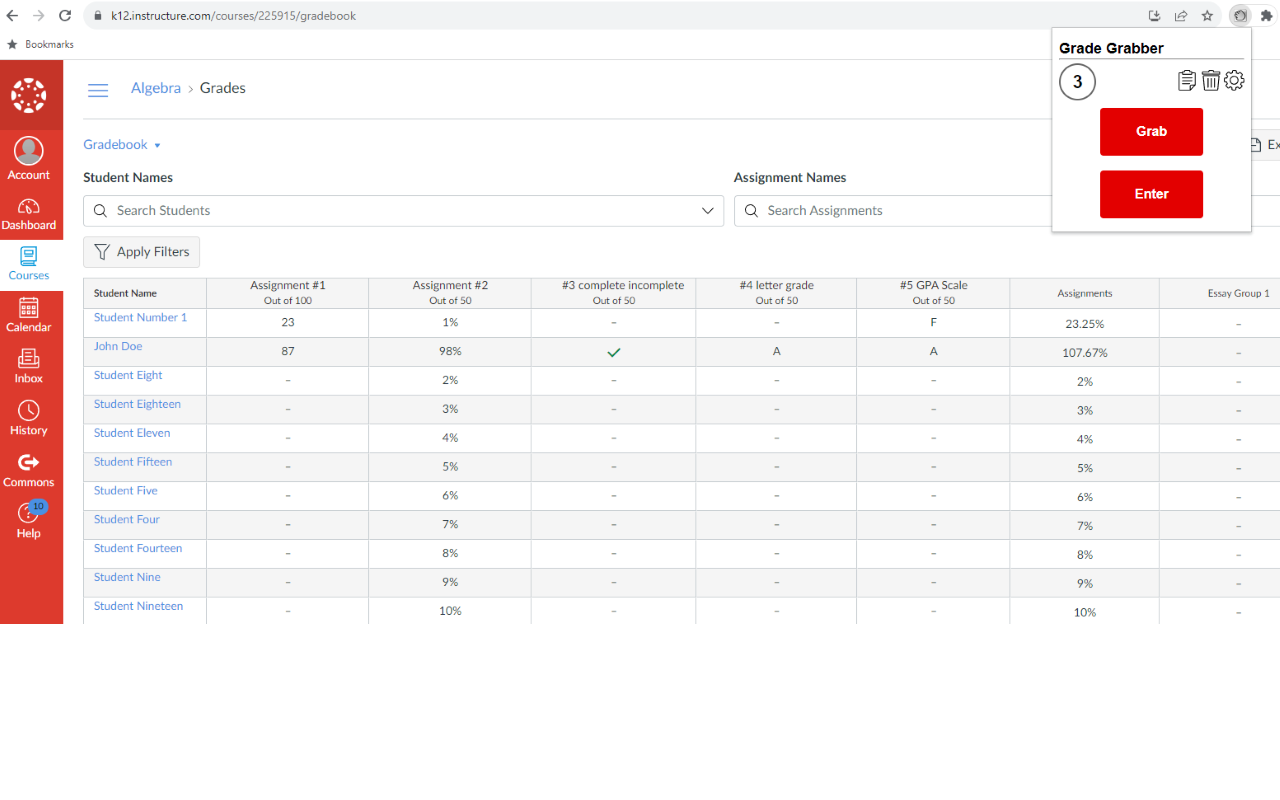Screen dimensions: 1280x800
Task: Open Grade Grabber settings gear icon
Action: [x=1235, y=81]
